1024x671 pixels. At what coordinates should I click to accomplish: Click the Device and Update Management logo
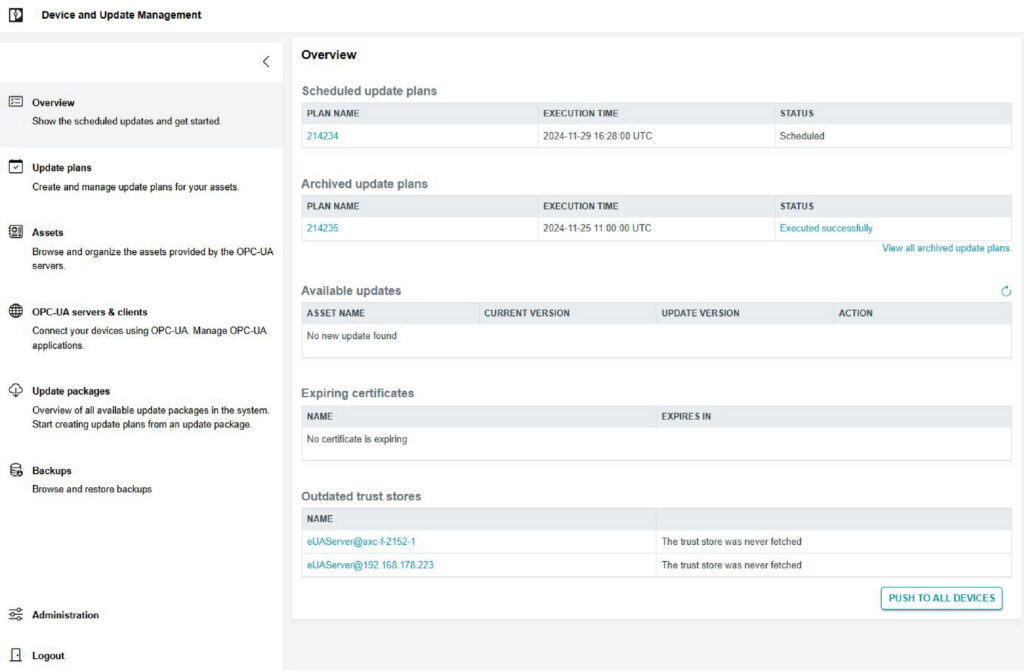(x=14, y=14)
